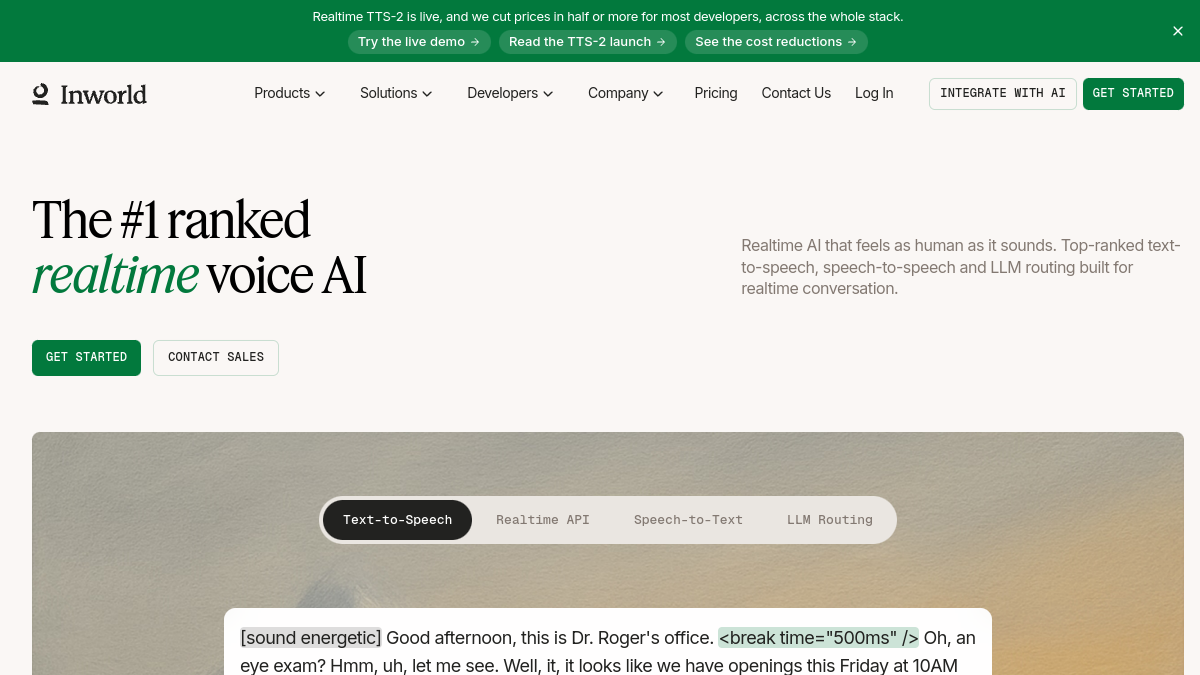Click Get Started in the header
Image resolution: width=1200 pixels, height=675 pixels.
coord(1133,94)
